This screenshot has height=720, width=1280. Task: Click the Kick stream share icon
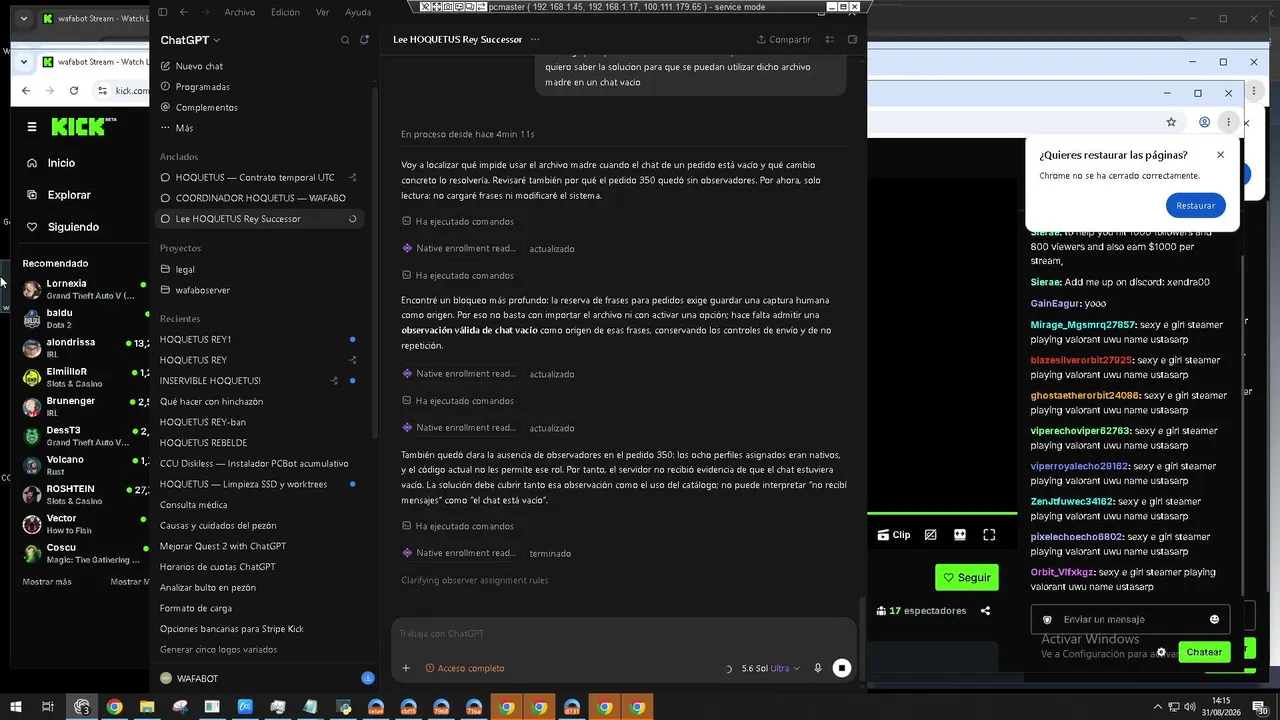(x=985, y=611)
